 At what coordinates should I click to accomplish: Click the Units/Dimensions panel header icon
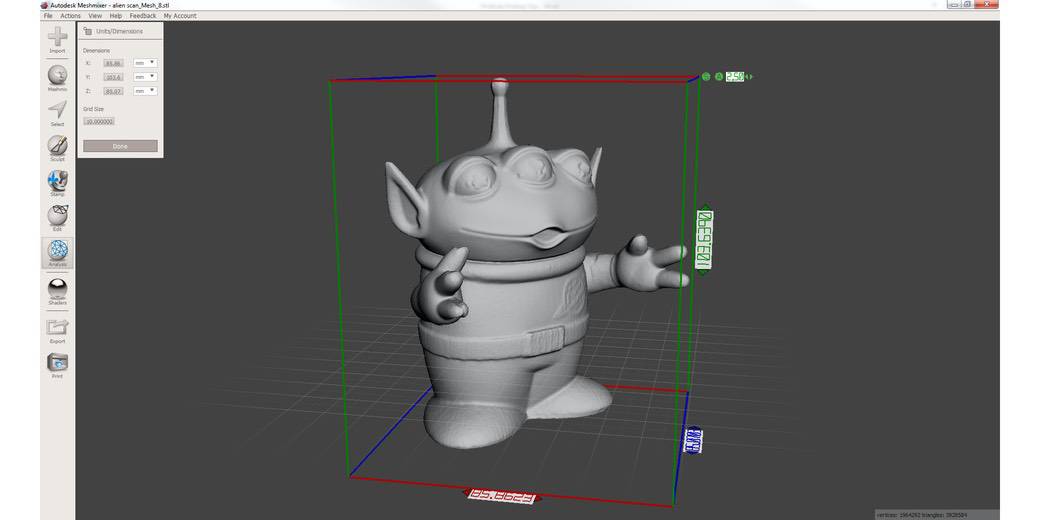click(88, 31)
